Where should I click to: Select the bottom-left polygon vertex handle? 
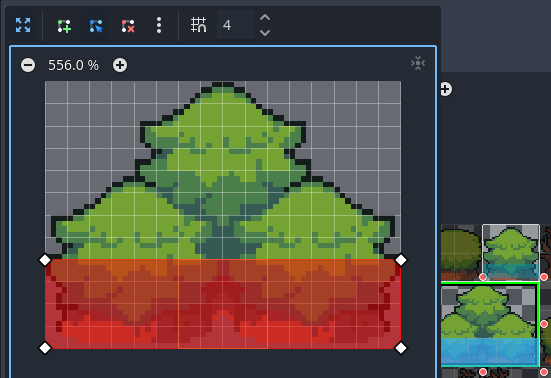click(45, 348)
